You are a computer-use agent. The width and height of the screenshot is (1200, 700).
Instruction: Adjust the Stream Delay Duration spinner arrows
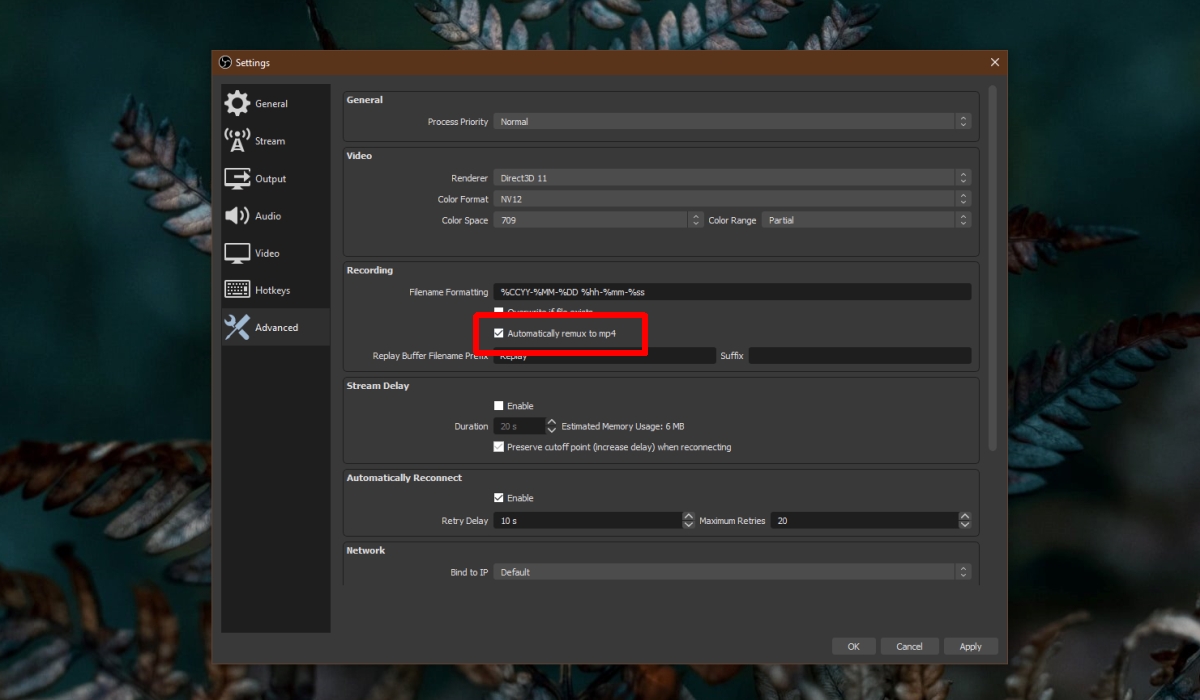(x=551, y=426)
